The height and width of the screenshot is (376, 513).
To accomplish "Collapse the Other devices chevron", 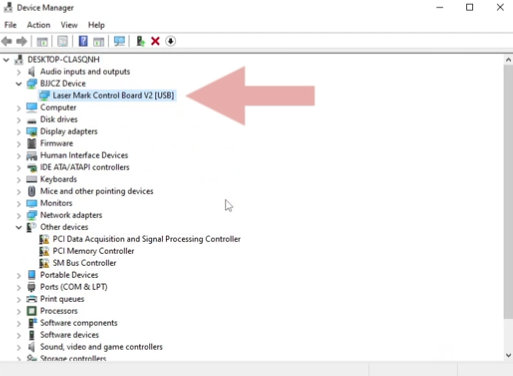I will point(19,227).
